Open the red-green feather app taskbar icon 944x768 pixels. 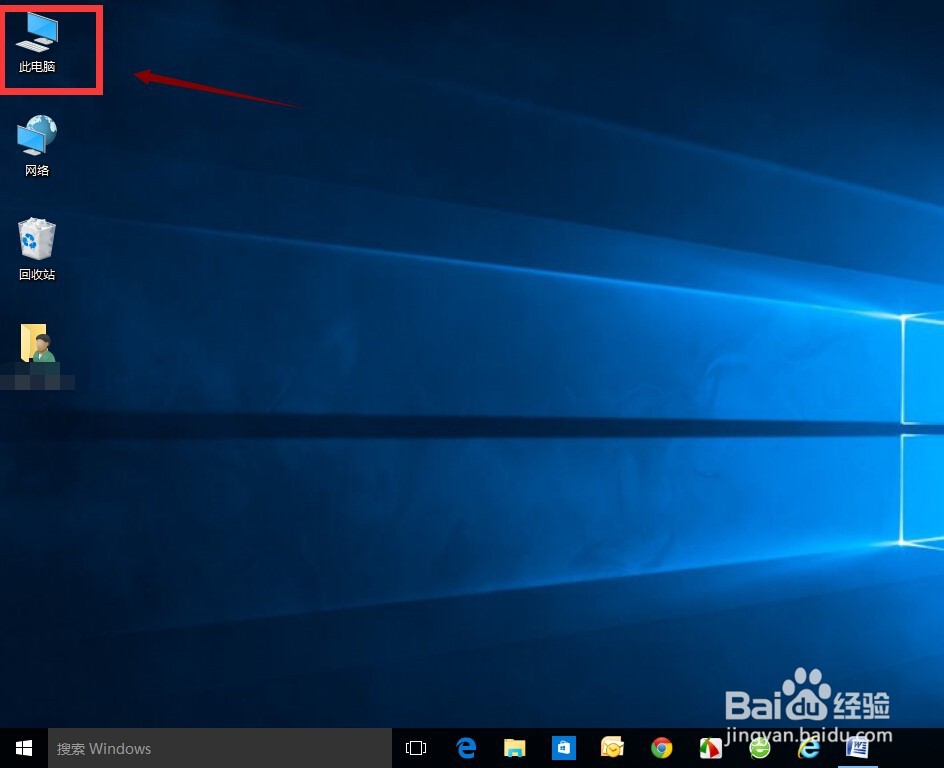[710, 748]
